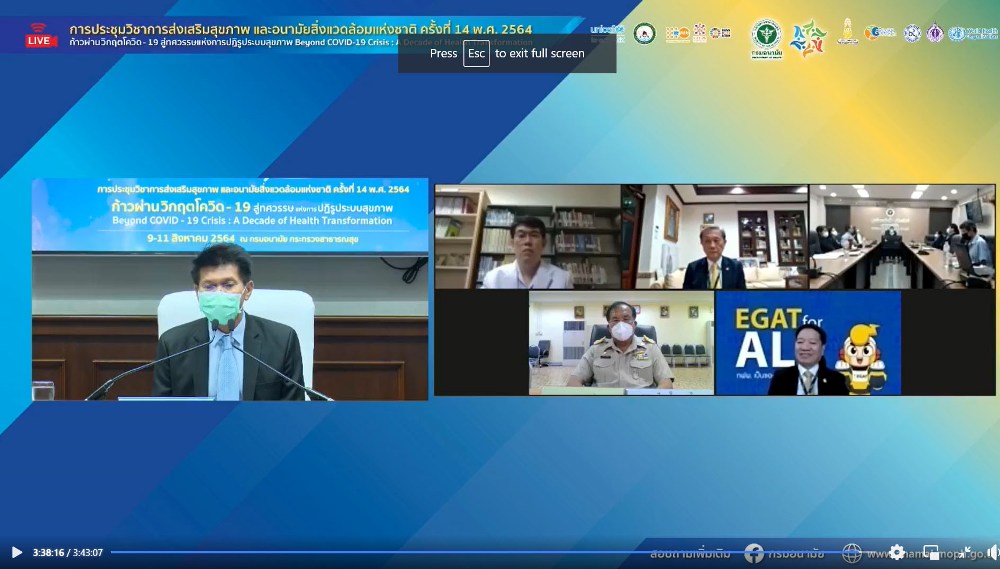1000x569 pixels.
Task: Exit full screen with the collapse arrows icon
Action: tap(964, 552)
